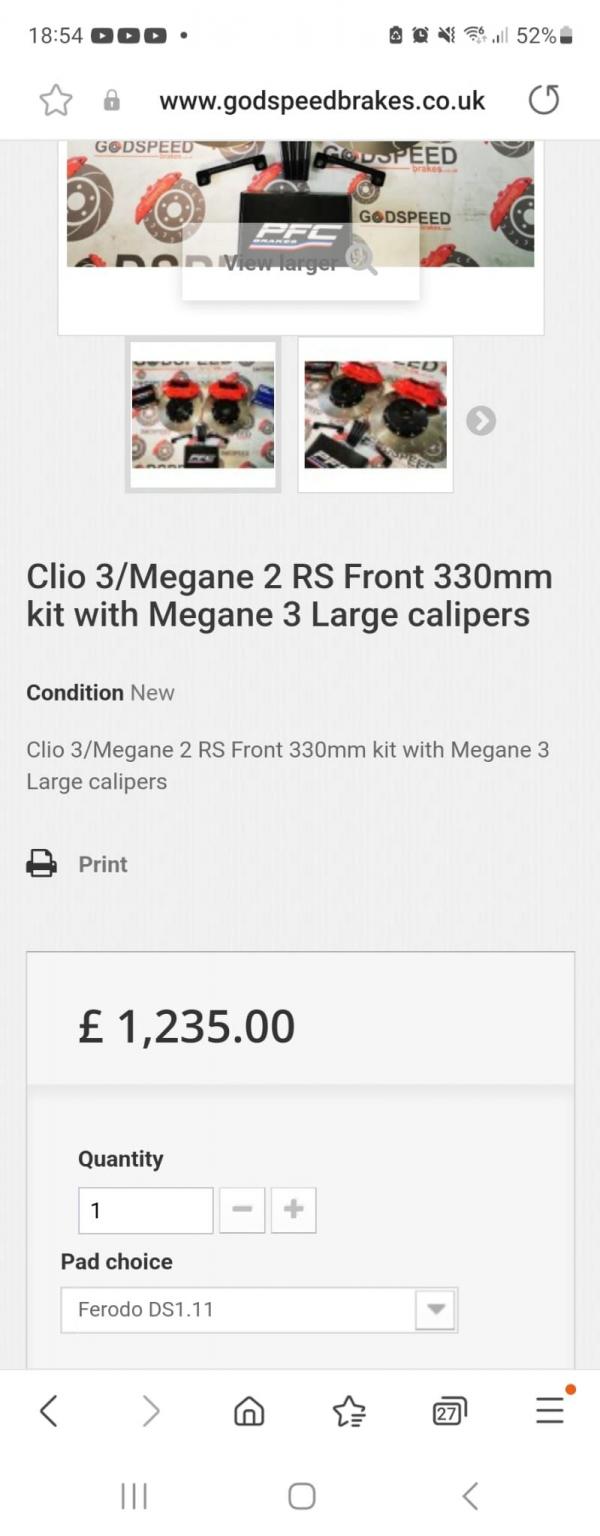Advance thumbnails with the right chevron arrow
This screenshot has width=600, height=1536.
coord(481,420)
